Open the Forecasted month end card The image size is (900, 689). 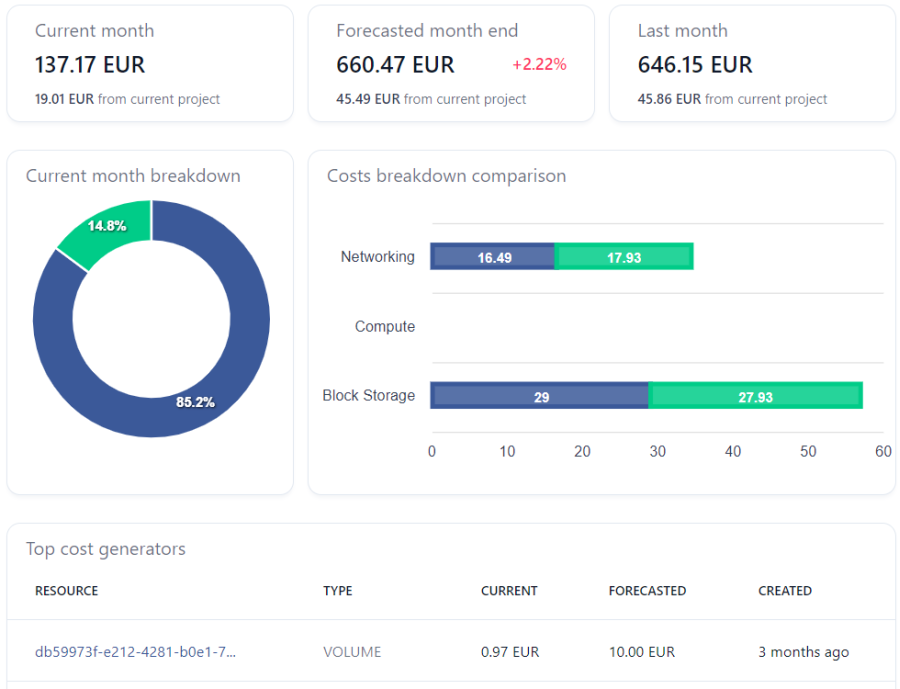click(451, 63)
